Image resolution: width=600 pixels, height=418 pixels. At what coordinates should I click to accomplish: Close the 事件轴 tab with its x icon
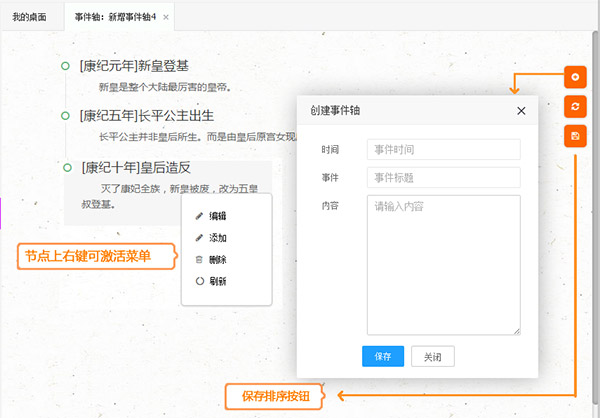(x=166, y=17)
